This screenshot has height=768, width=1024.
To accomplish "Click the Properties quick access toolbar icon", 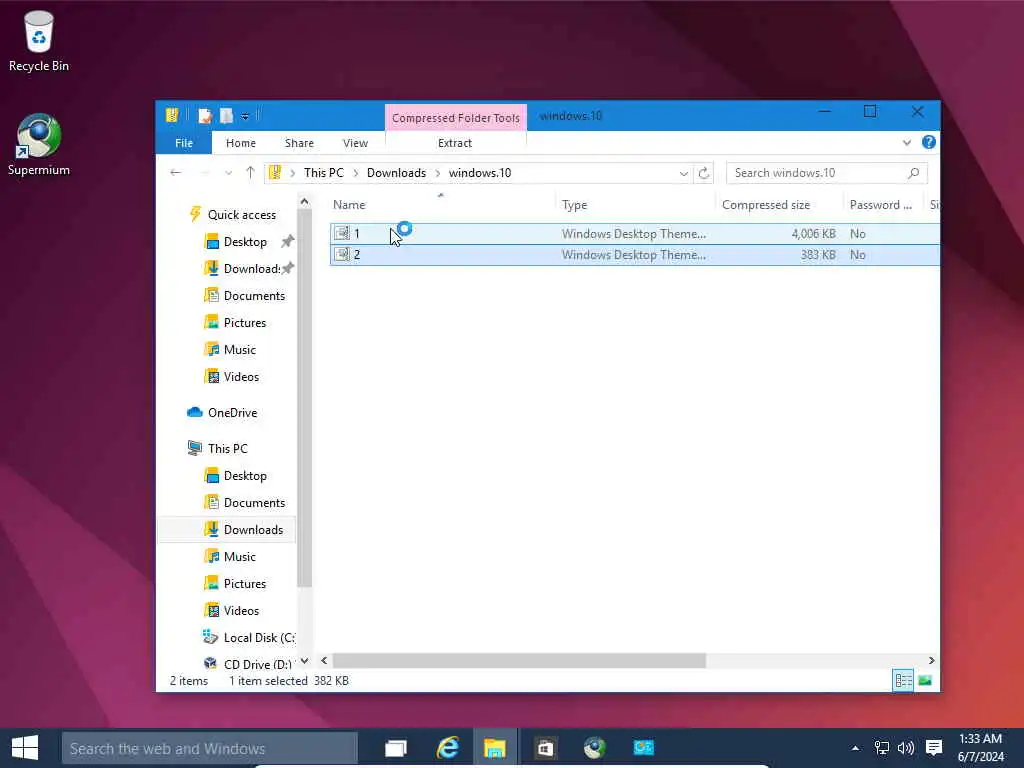I will [x=205, y=116].
